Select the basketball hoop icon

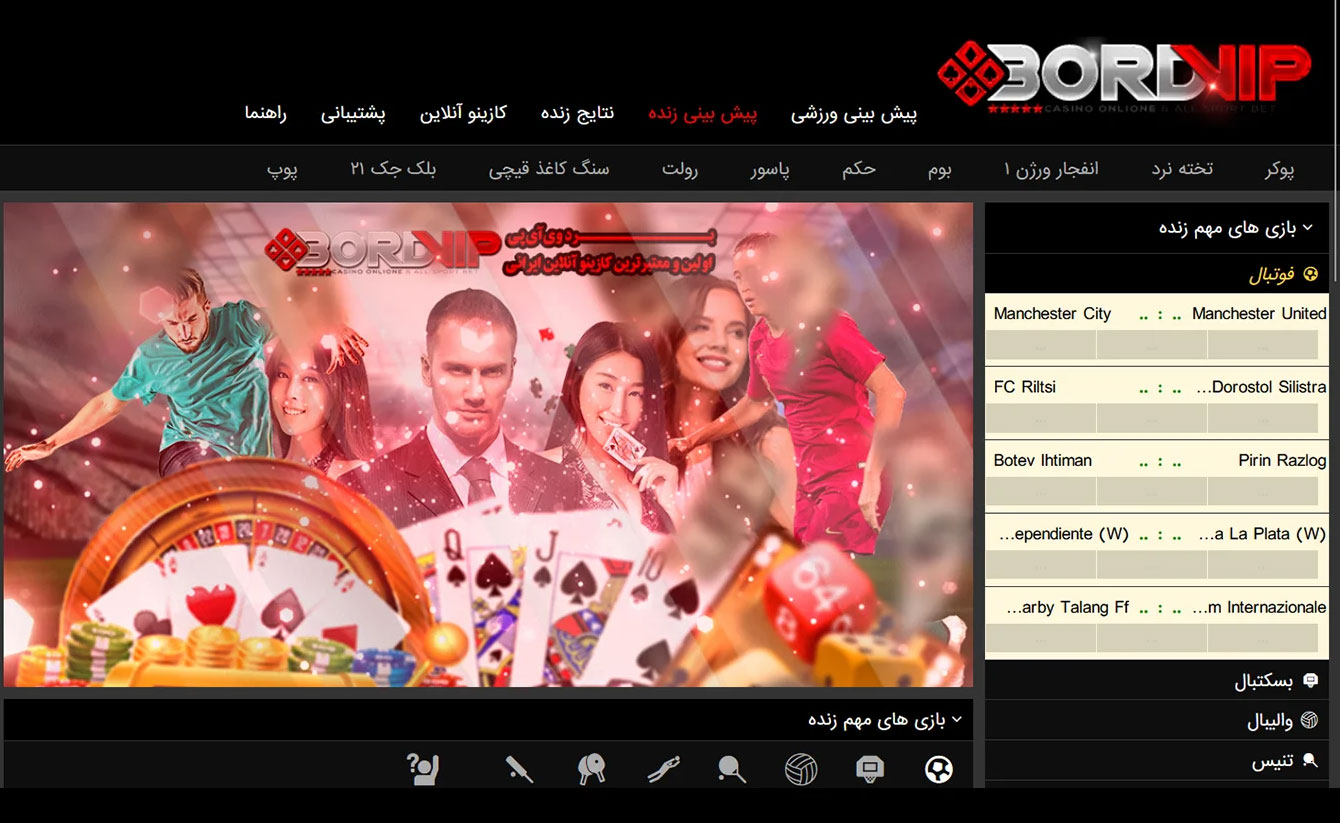[x=870, y=769]
